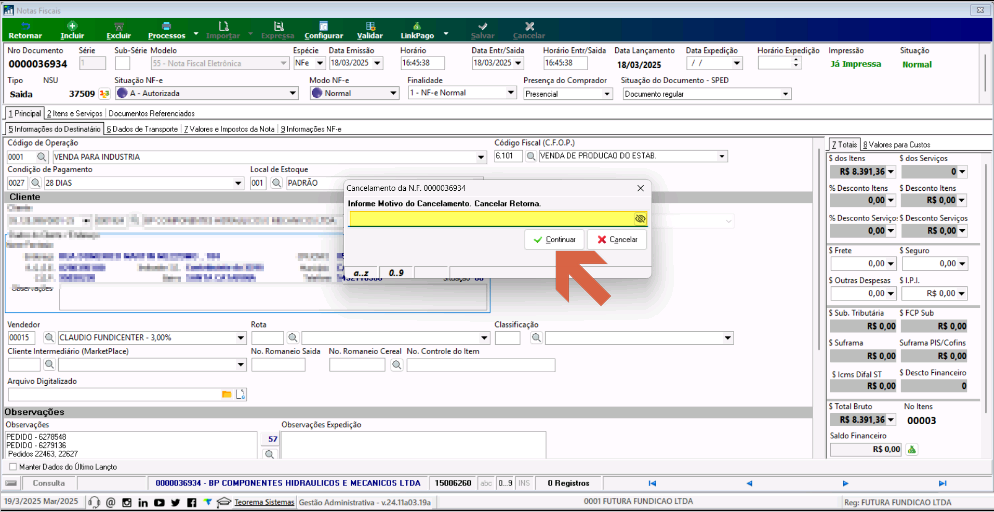Click the colorful icon beside NSU 37509
994x512 pixels.
tap(105, 94)
